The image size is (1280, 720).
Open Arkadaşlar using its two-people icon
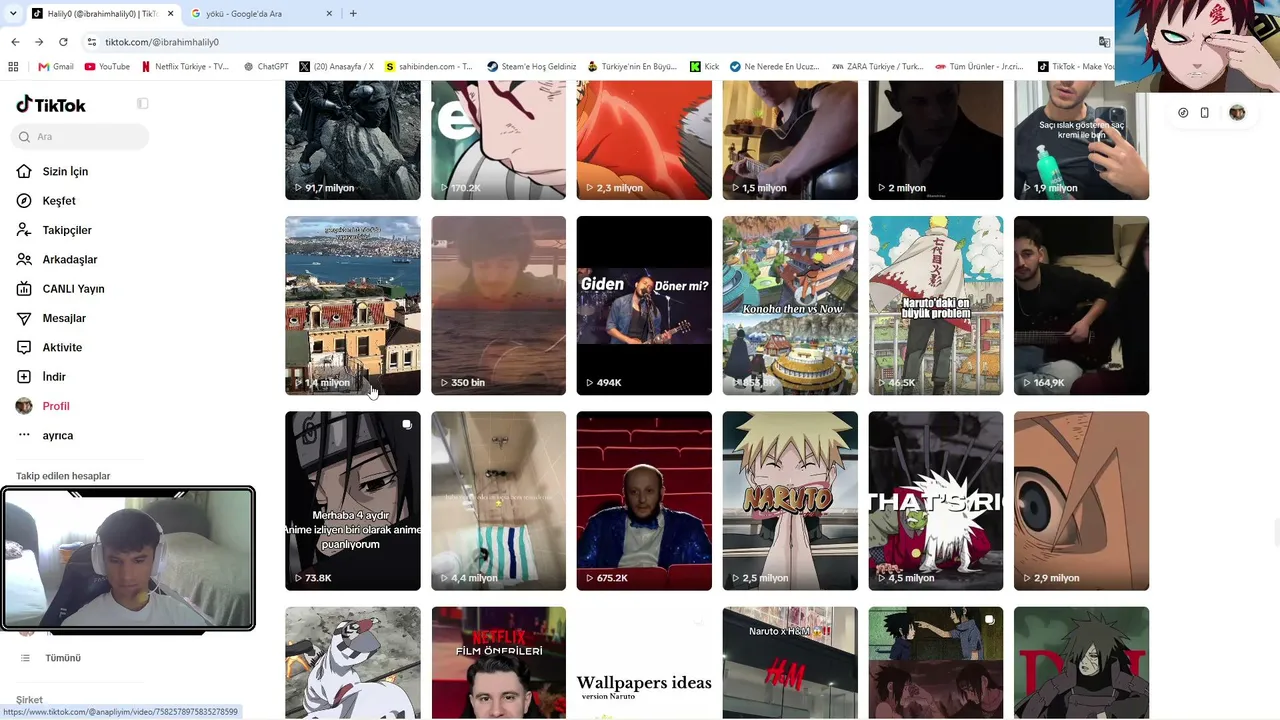(24, 259)
